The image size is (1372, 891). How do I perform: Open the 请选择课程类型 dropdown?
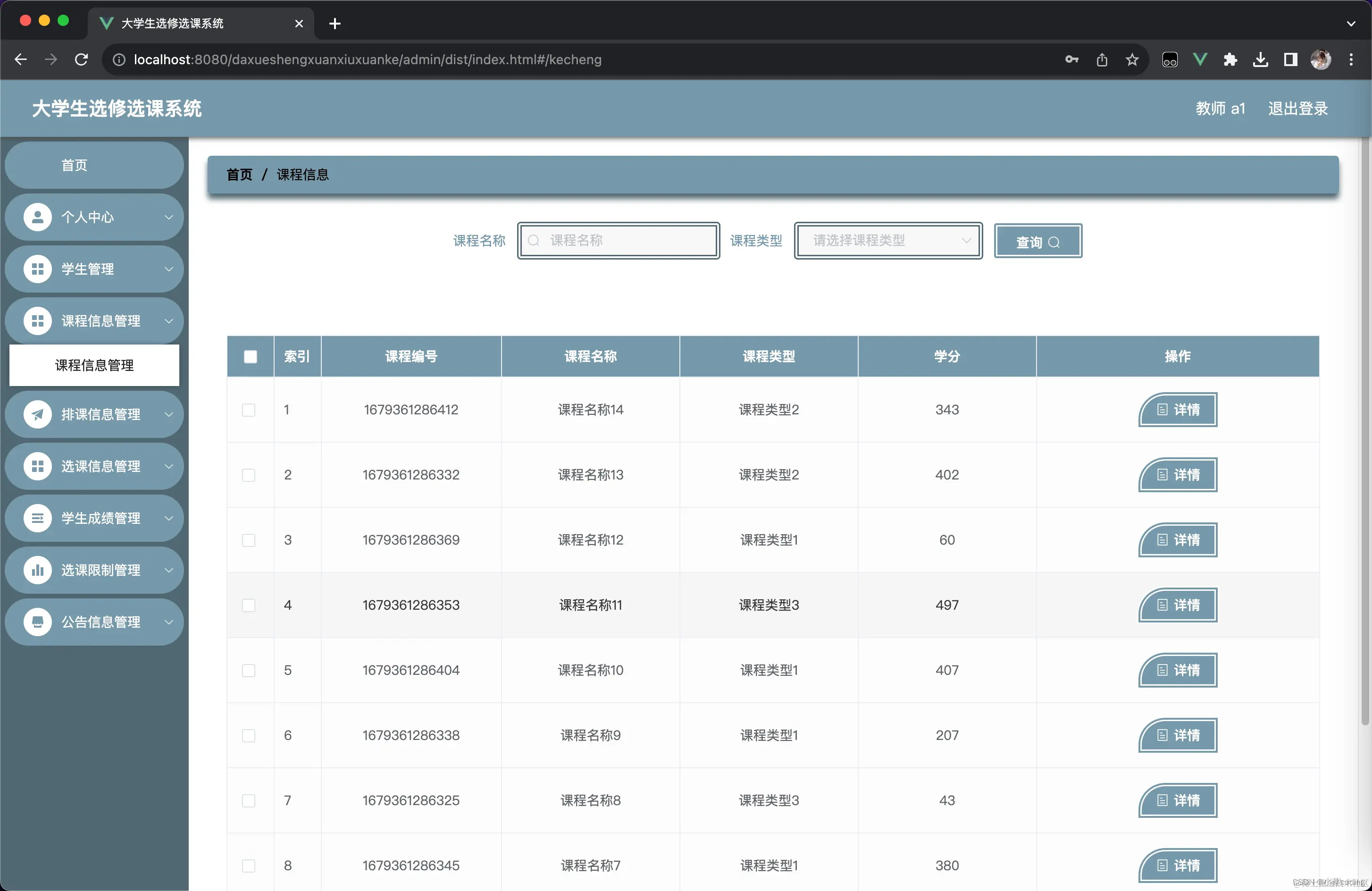(x=888, y=241)
